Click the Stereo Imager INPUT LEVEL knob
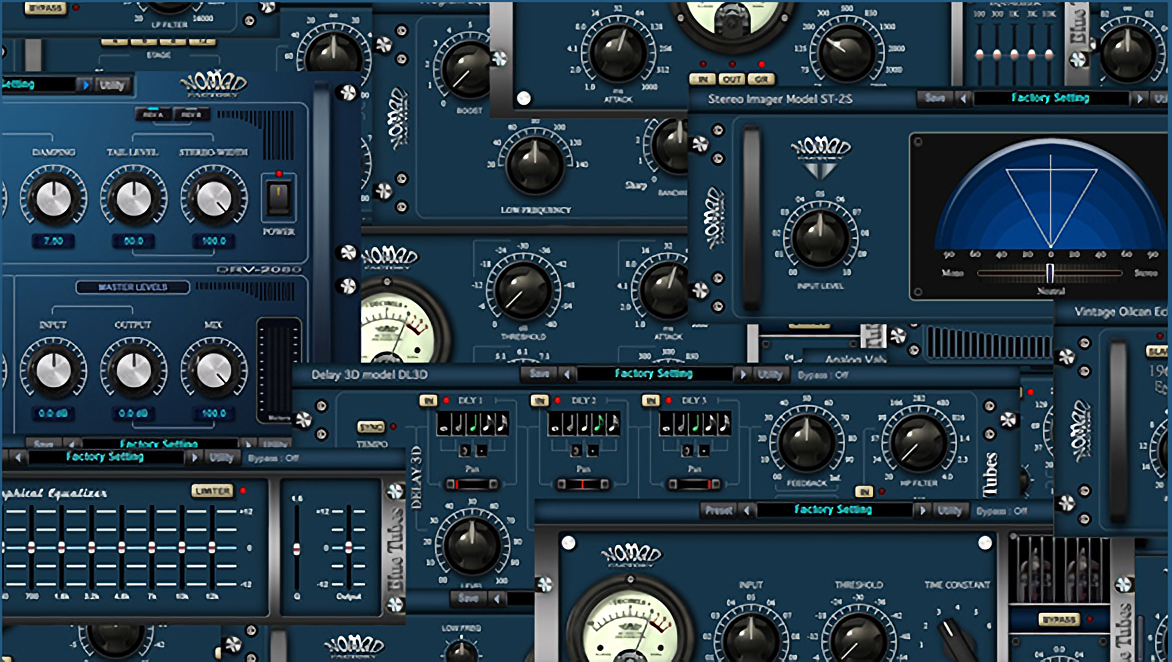This screenshot has width=1172, height=662. [x=820, y=238]
